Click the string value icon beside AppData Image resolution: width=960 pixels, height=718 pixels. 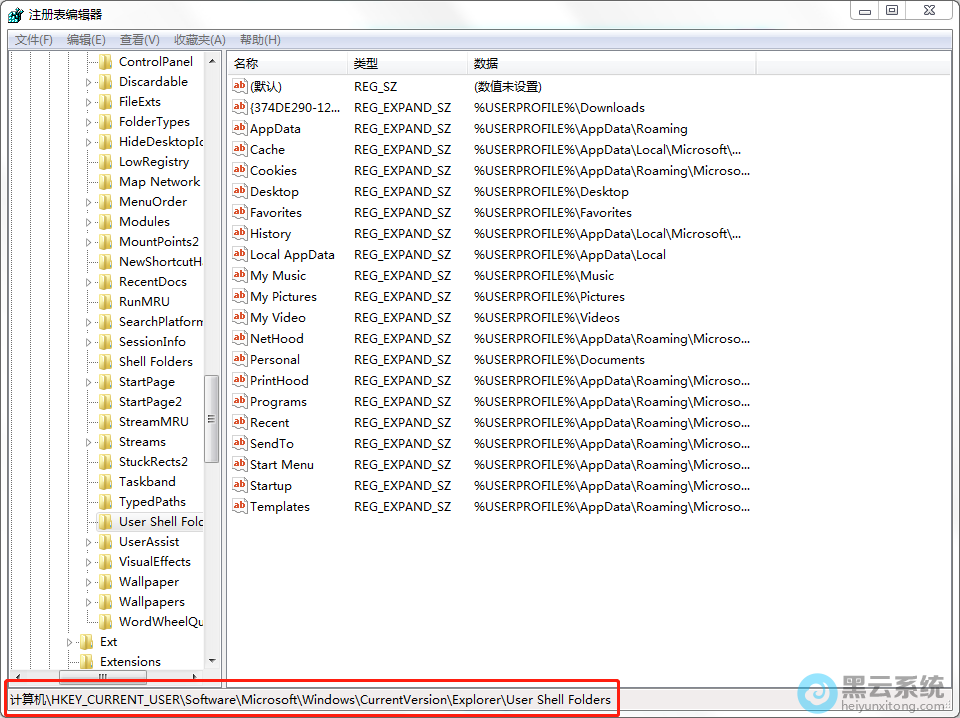click(239, 128)
